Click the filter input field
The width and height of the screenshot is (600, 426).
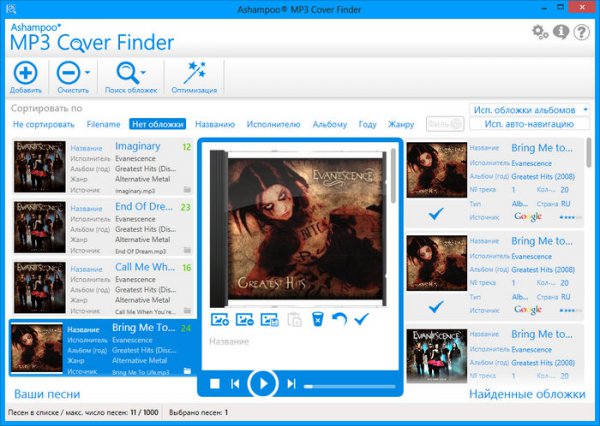click(445, 124)
